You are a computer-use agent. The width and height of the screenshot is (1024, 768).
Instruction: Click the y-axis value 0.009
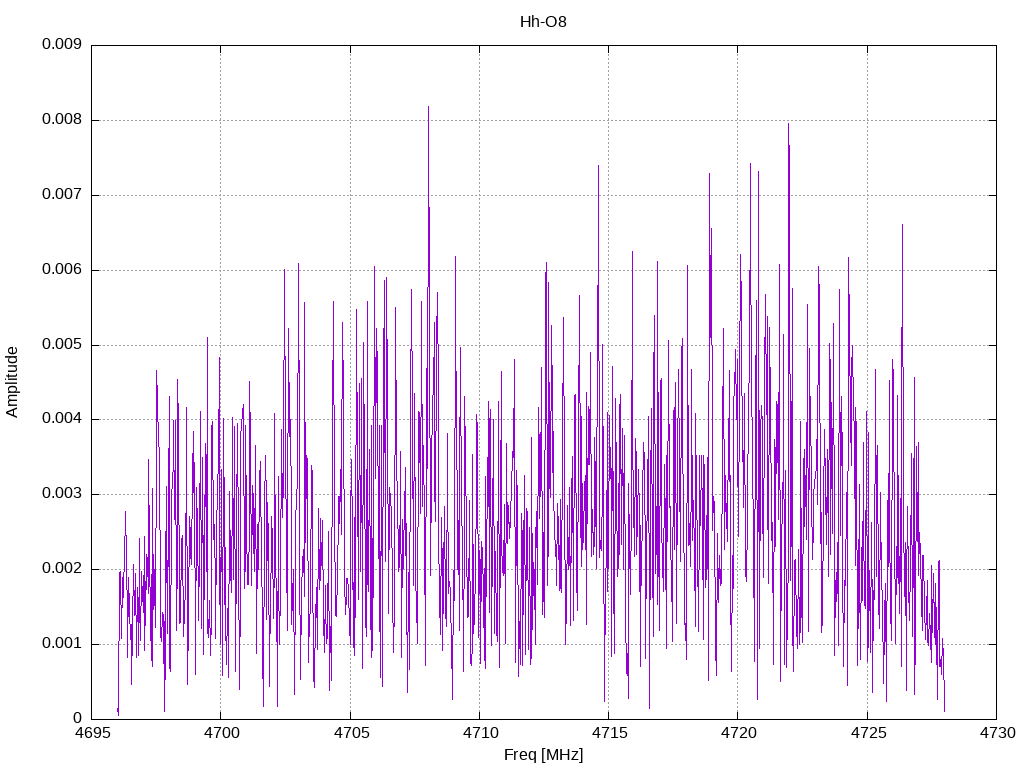62,44
